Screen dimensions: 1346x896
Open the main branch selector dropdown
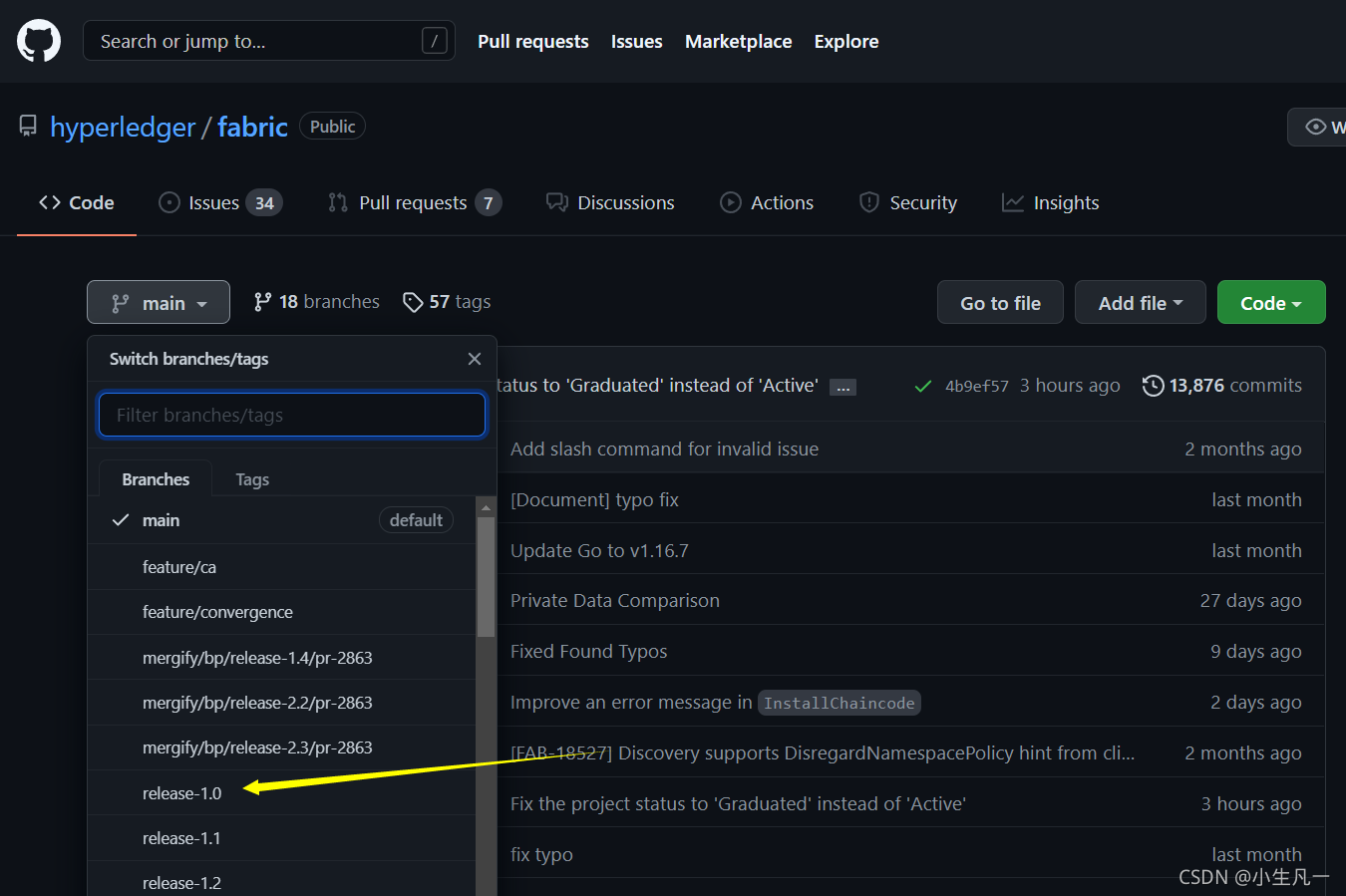click(x=159, y=302)
